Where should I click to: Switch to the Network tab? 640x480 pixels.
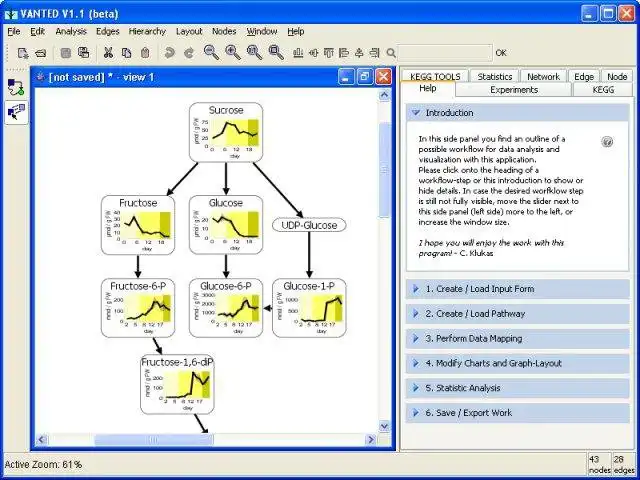pyautogui.click(x=543, y=76)
